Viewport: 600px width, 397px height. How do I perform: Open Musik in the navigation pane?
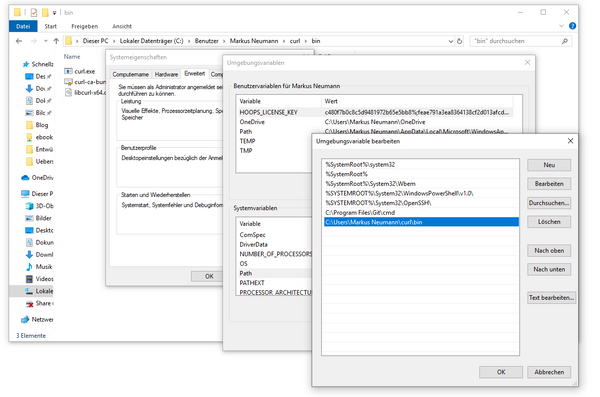pos(39,267)
